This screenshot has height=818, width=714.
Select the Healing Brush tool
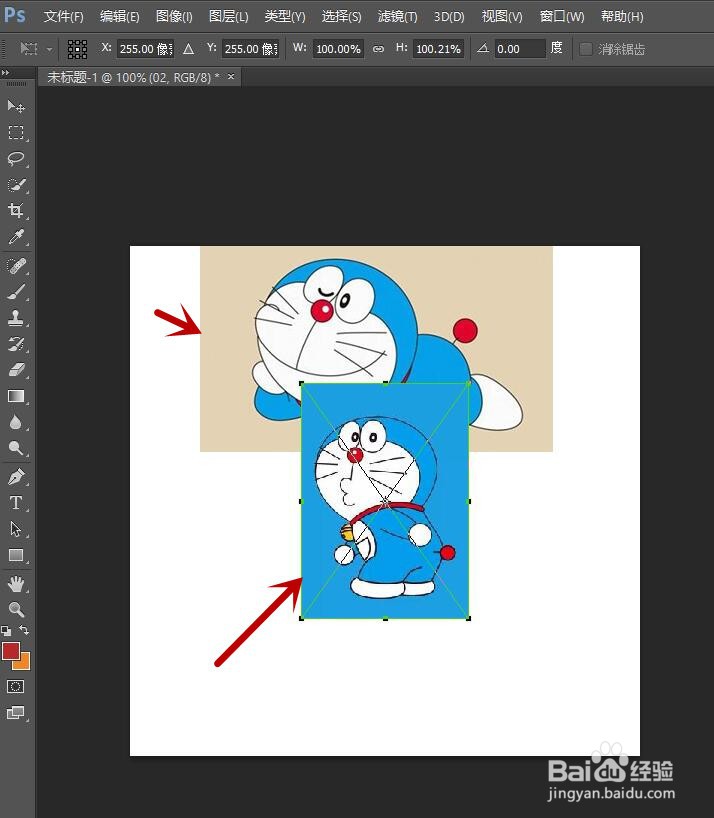click(16, 266)
